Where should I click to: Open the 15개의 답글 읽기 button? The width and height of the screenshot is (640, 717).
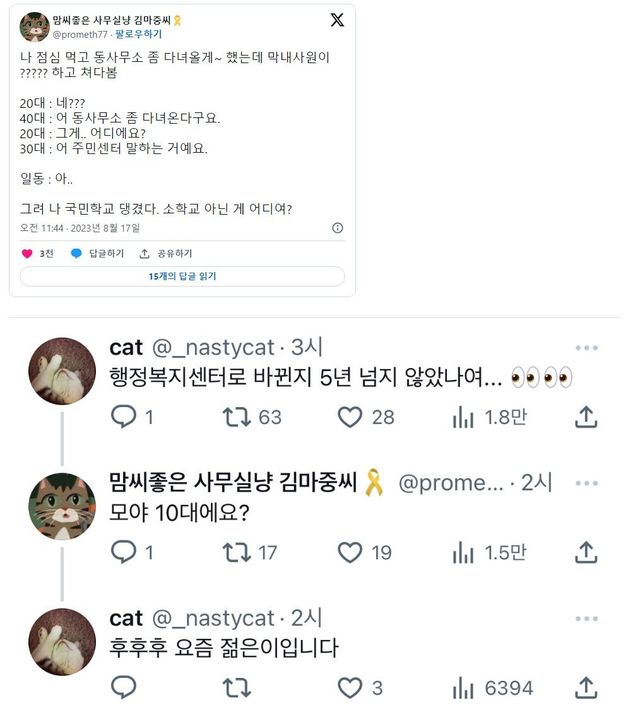tap(182, 276)
